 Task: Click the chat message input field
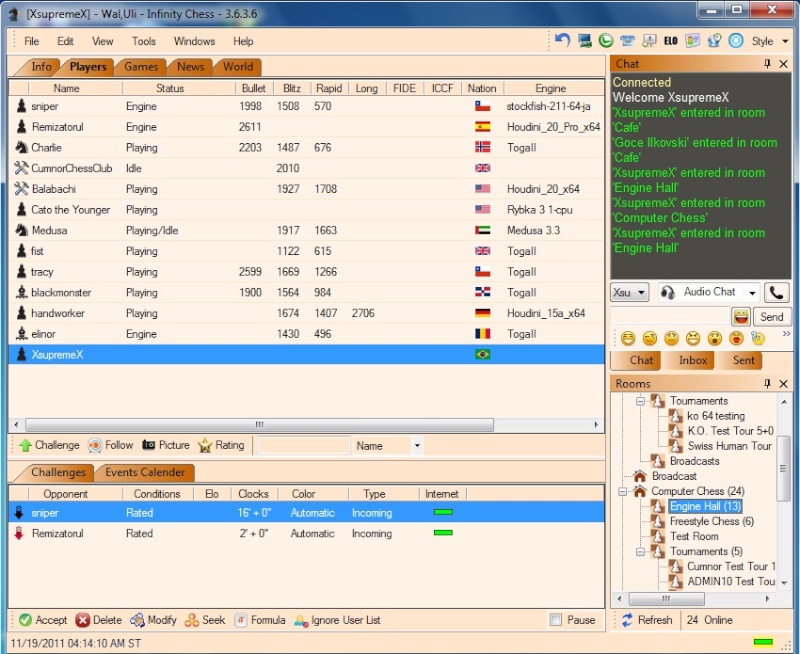point(670,317)
